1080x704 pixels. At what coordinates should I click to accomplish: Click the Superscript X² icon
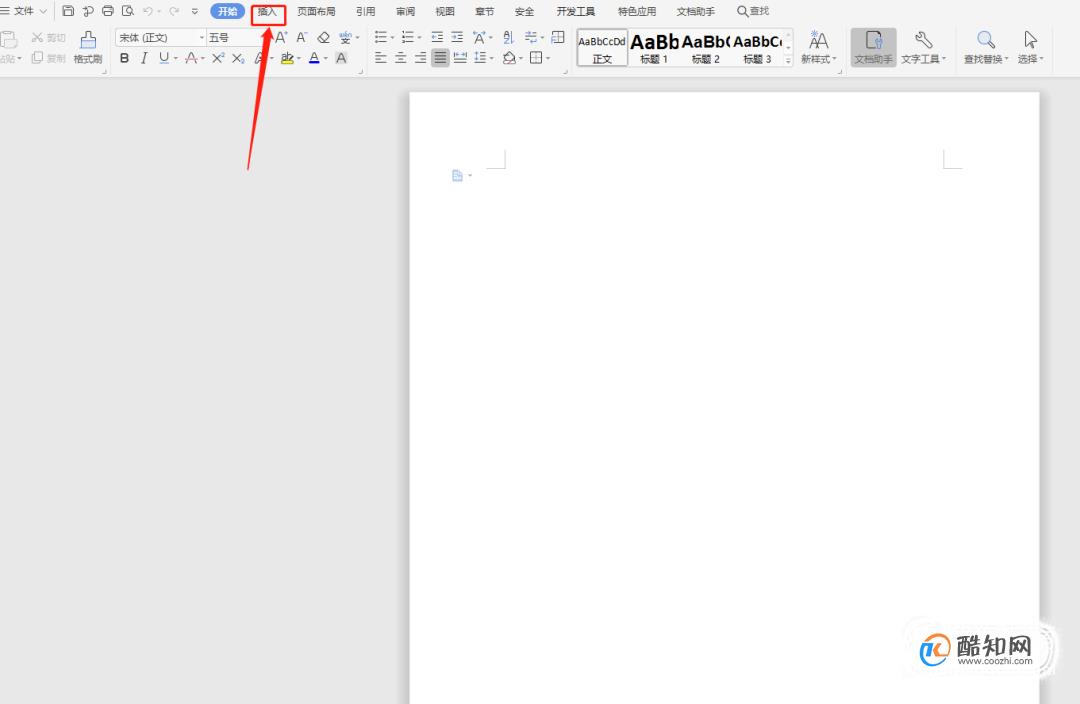click(x=218, y=58)
